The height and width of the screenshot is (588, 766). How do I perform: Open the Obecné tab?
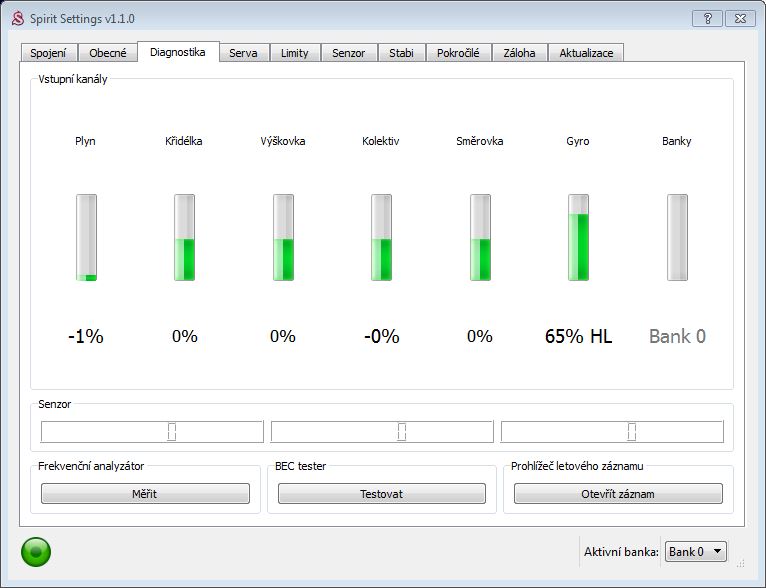point(108,53)
